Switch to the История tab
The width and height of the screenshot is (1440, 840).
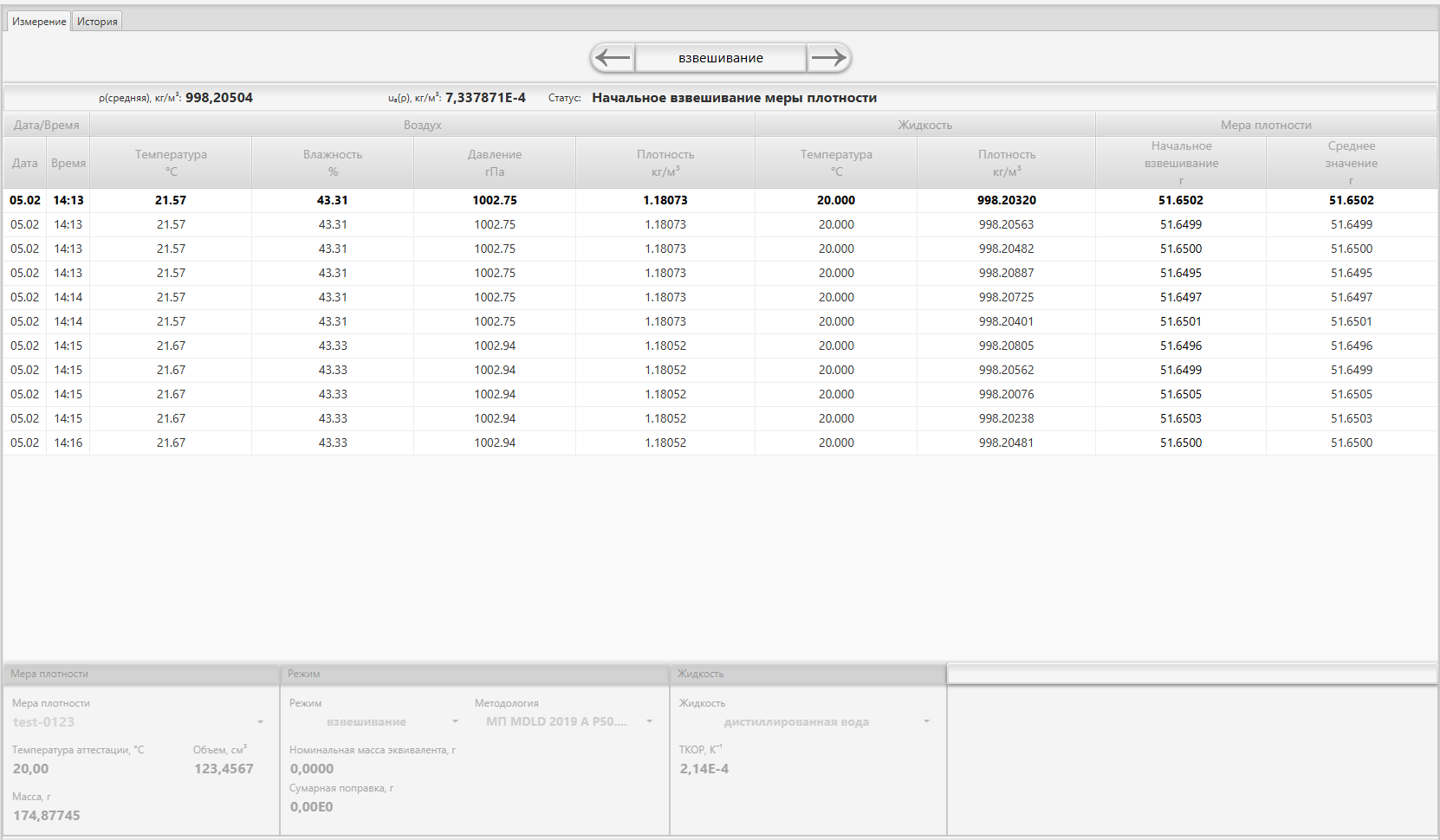(97, 22)
